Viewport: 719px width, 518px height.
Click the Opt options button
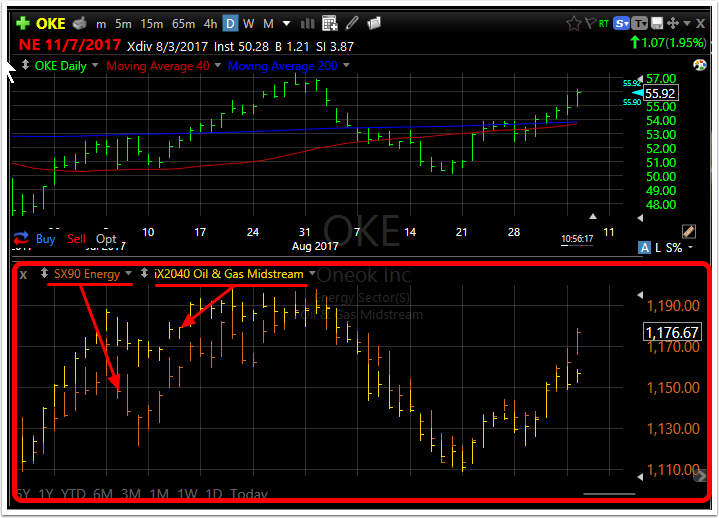[x=106, y=239]
